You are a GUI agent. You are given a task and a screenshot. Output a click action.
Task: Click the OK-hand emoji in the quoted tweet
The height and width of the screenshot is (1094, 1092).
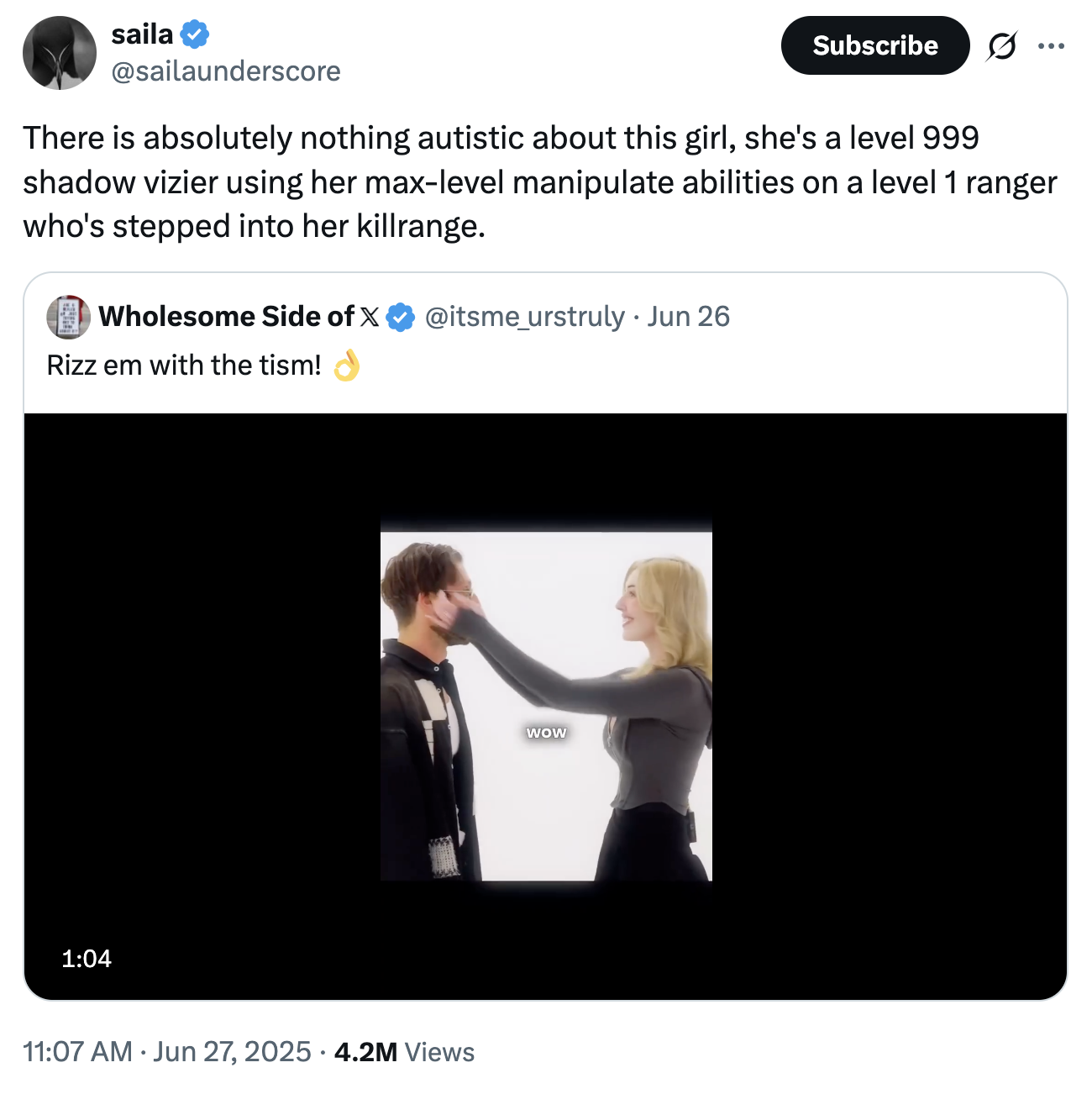click(346, 365)
